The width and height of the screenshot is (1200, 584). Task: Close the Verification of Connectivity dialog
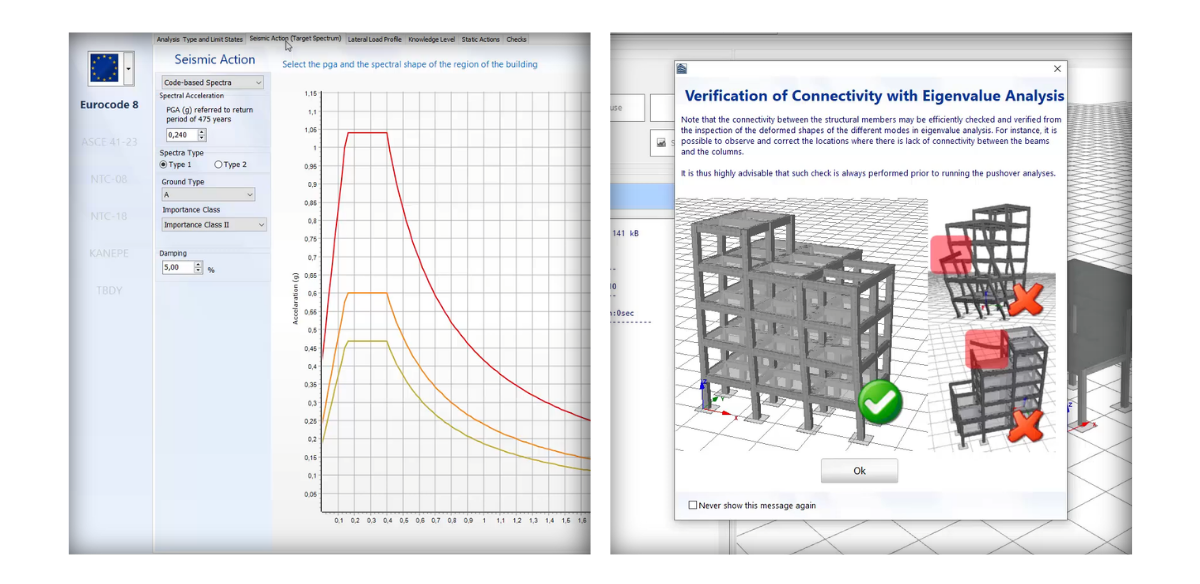[1057, 69]
